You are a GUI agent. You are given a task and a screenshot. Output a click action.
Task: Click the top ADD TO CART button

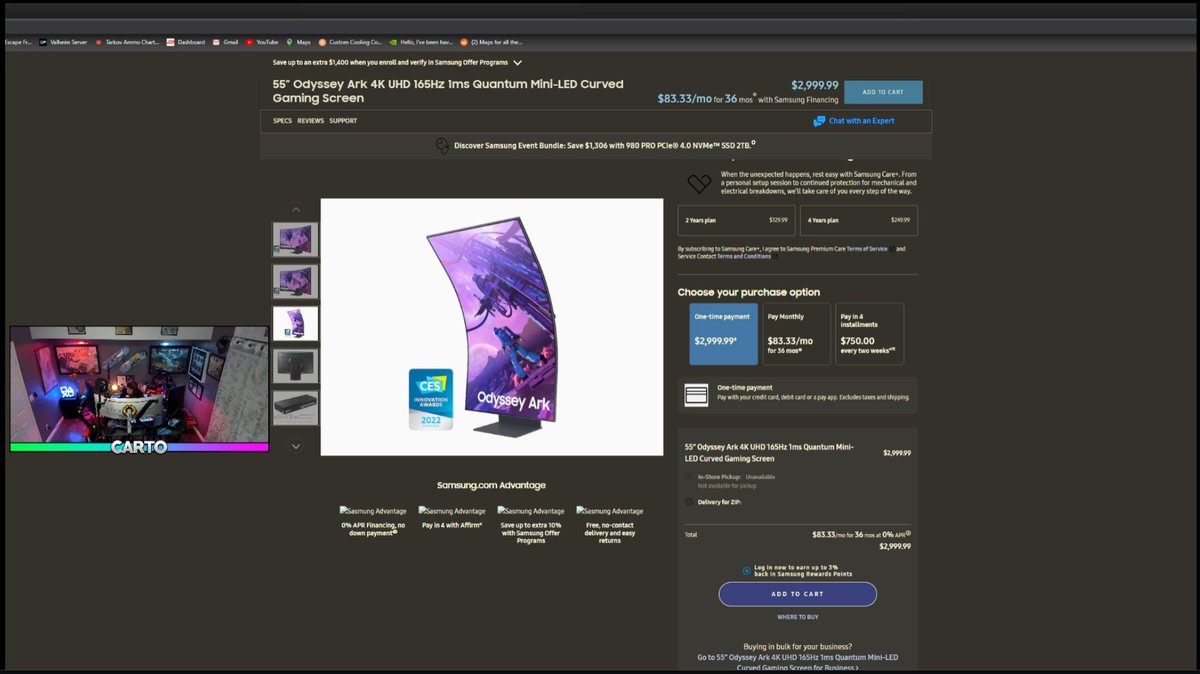pos(883,92)
